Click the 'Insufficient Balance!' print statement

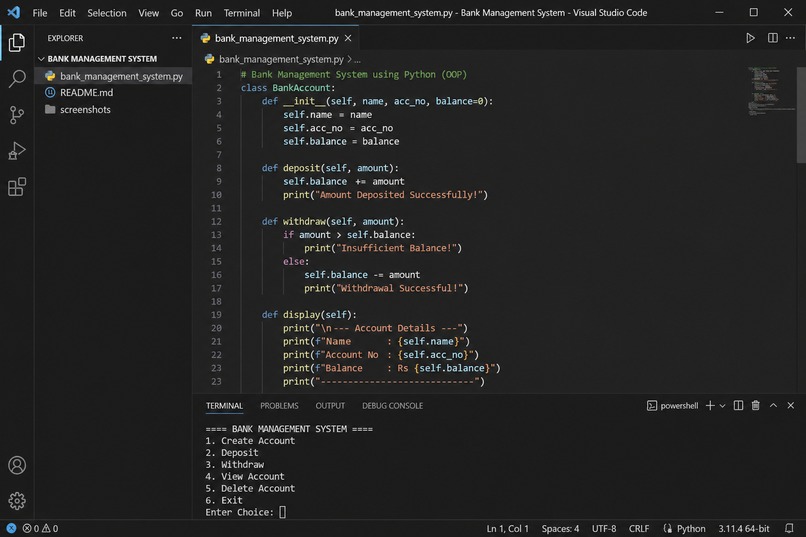(x=383, y=248)
